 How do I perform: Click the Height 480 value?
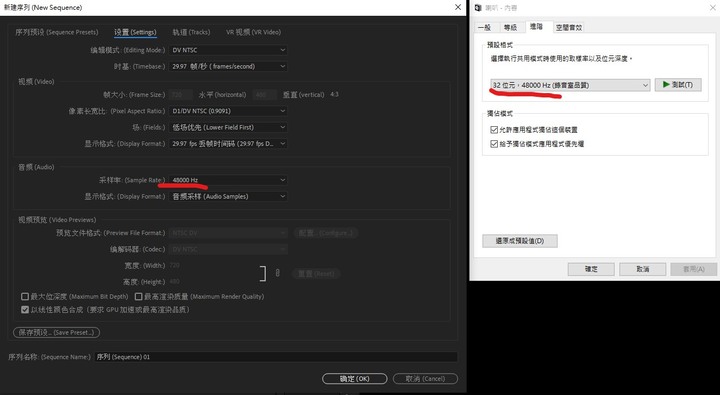174,282
